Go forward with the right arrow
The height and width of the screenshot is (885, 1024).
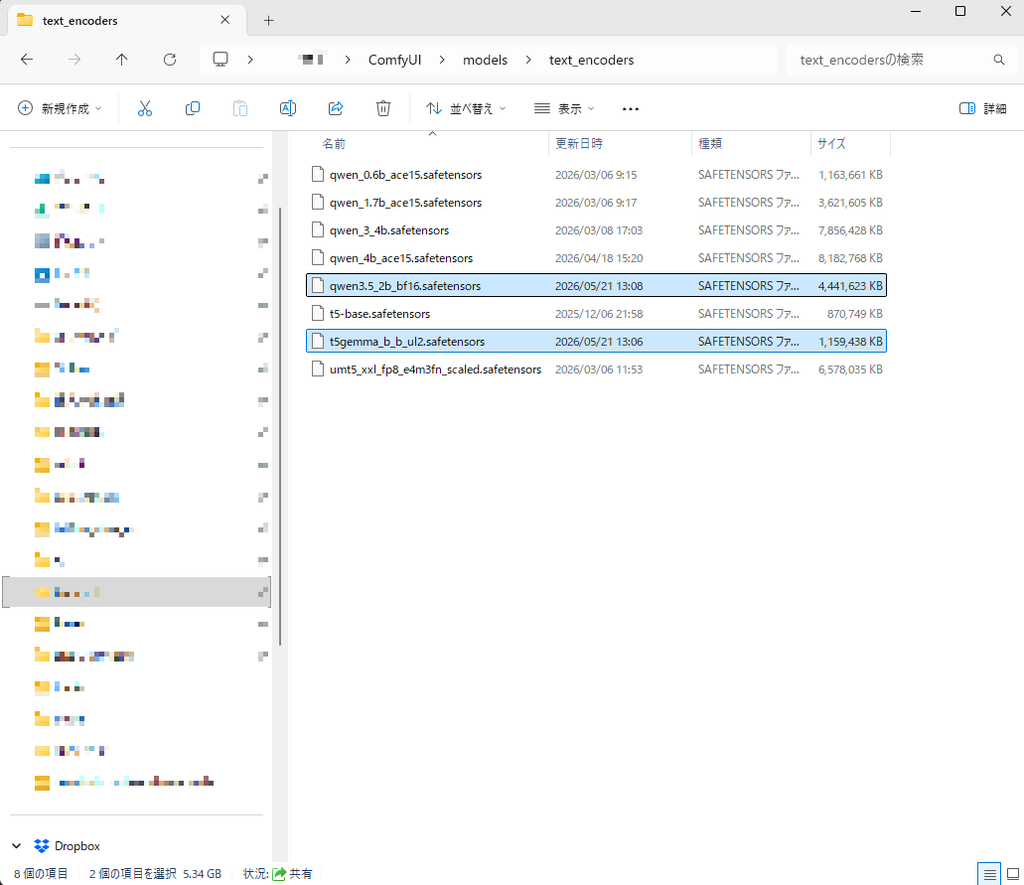pos(74,59)
